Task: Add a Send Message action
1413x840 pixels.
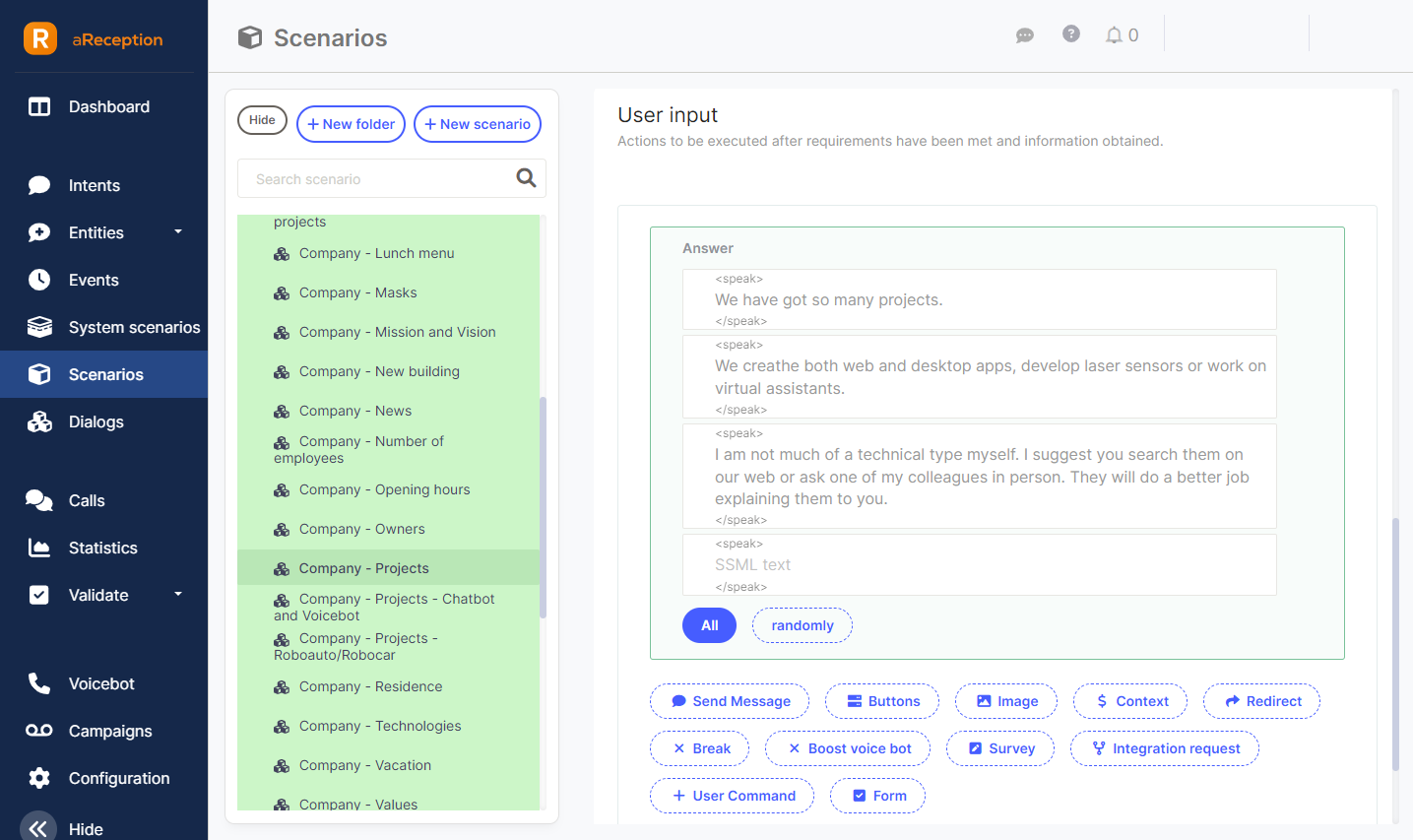Action: pyautogui.click(x=730, y=701)
